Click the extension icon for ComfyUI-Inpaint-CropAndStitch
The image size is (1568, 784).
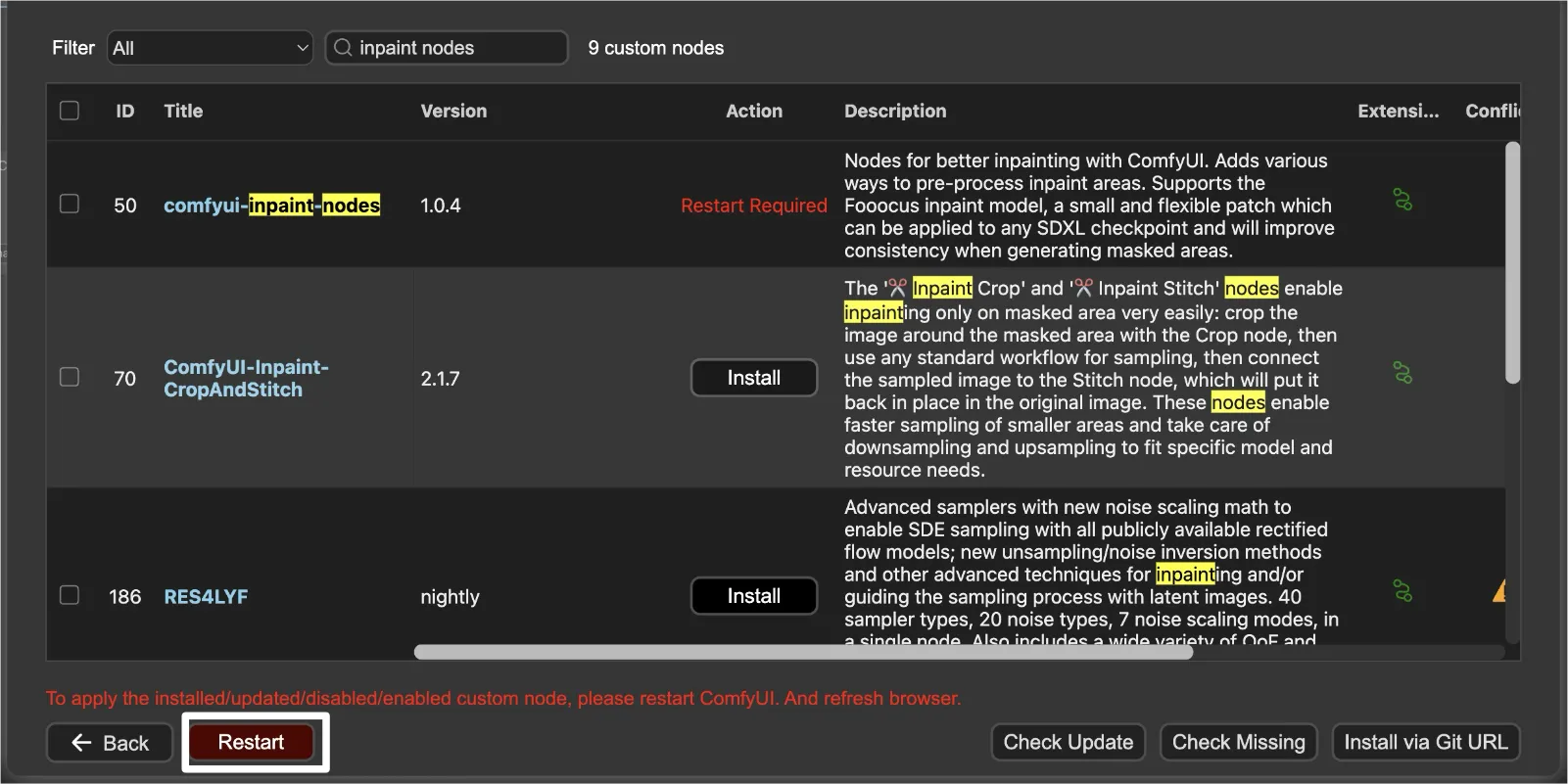1402,374
